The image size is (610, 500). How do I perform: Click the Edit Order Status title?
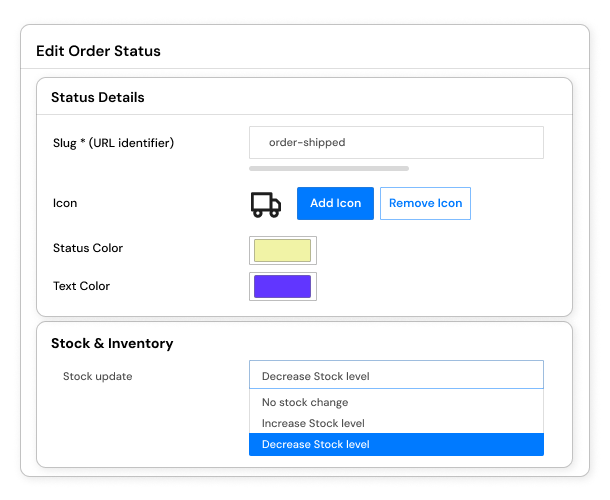click(98, 51)
